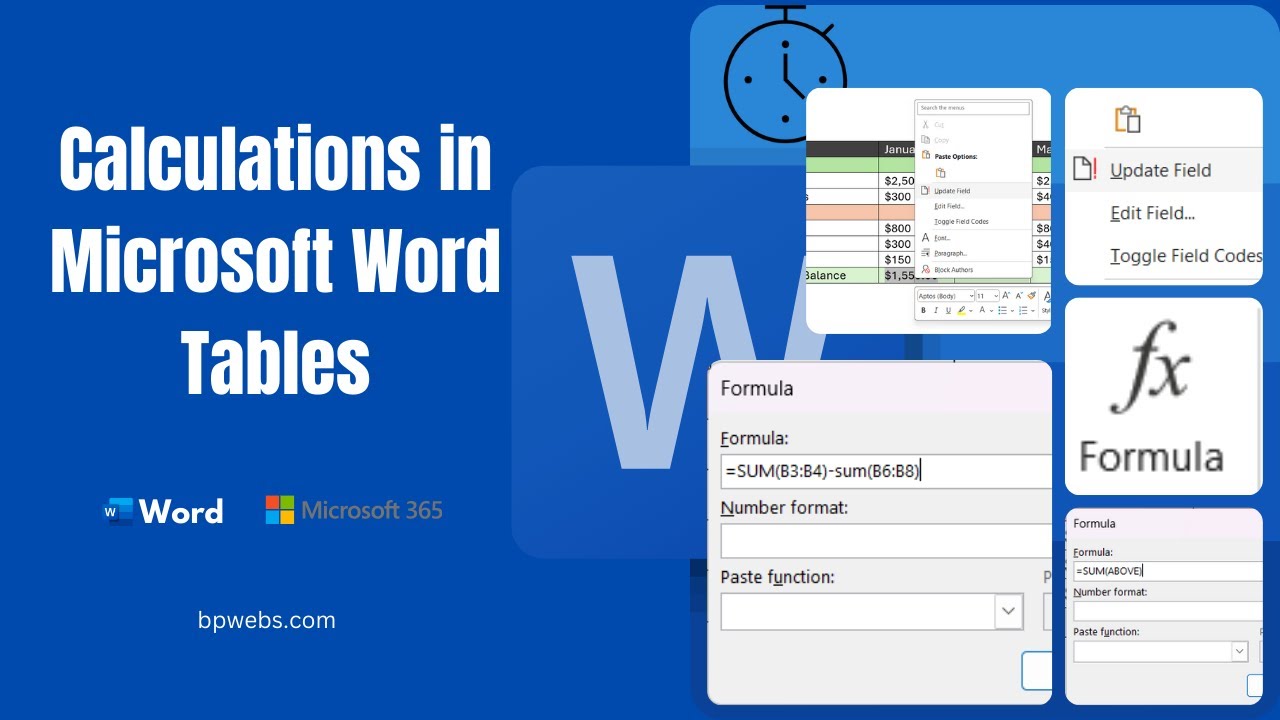
Task: Toggle Italic in the mini toolbar
Action: [936, 311]
